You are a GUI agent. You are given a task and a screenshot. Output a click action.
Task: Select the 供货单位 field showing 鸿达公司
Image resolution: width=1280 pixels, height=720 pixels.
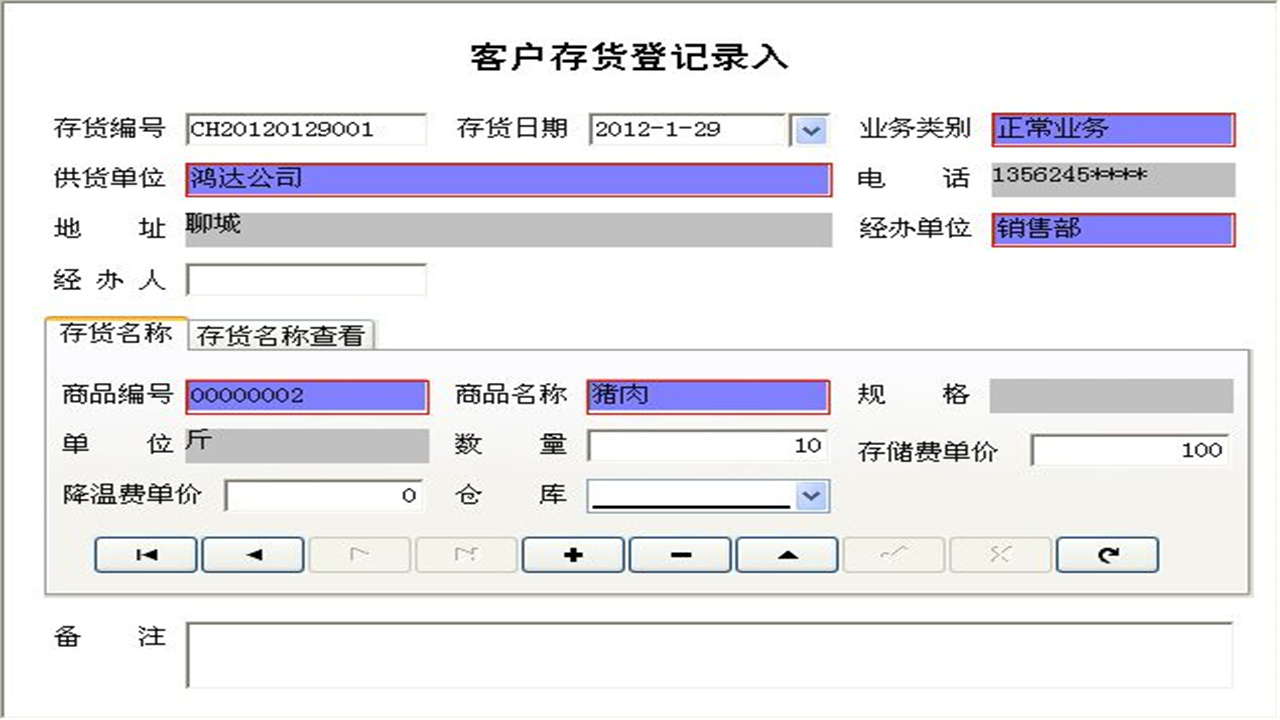(508, 180)
